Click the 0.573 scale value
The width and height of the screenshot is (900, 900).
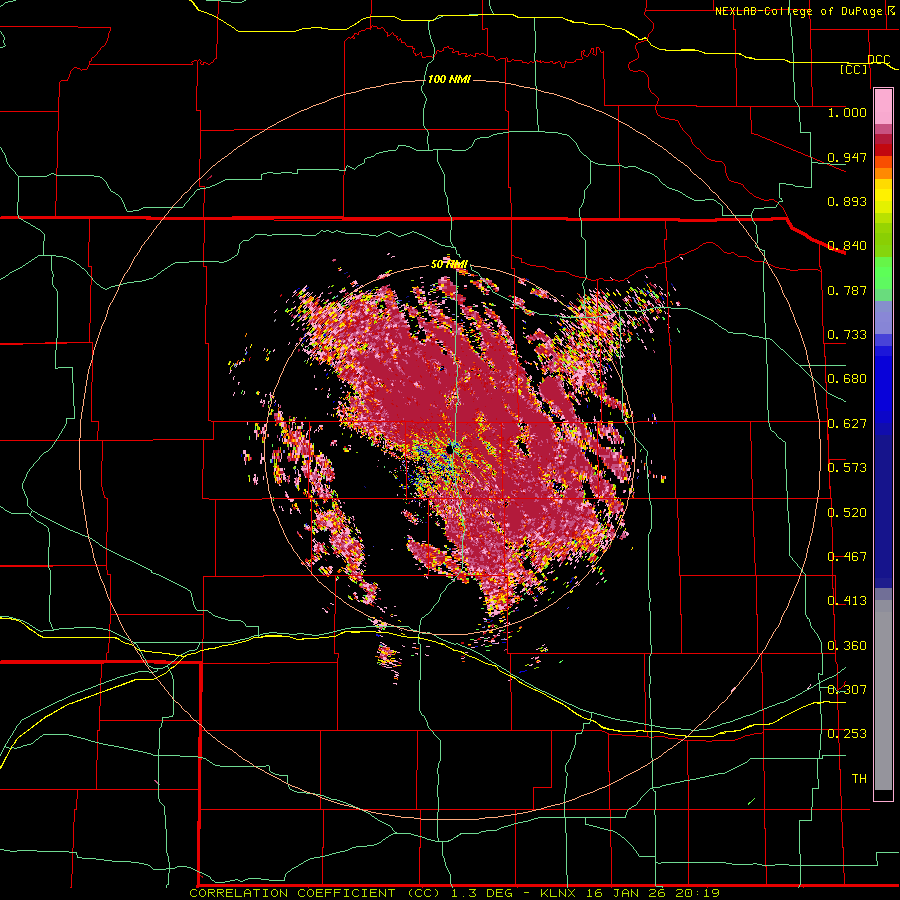pos(847,467)
